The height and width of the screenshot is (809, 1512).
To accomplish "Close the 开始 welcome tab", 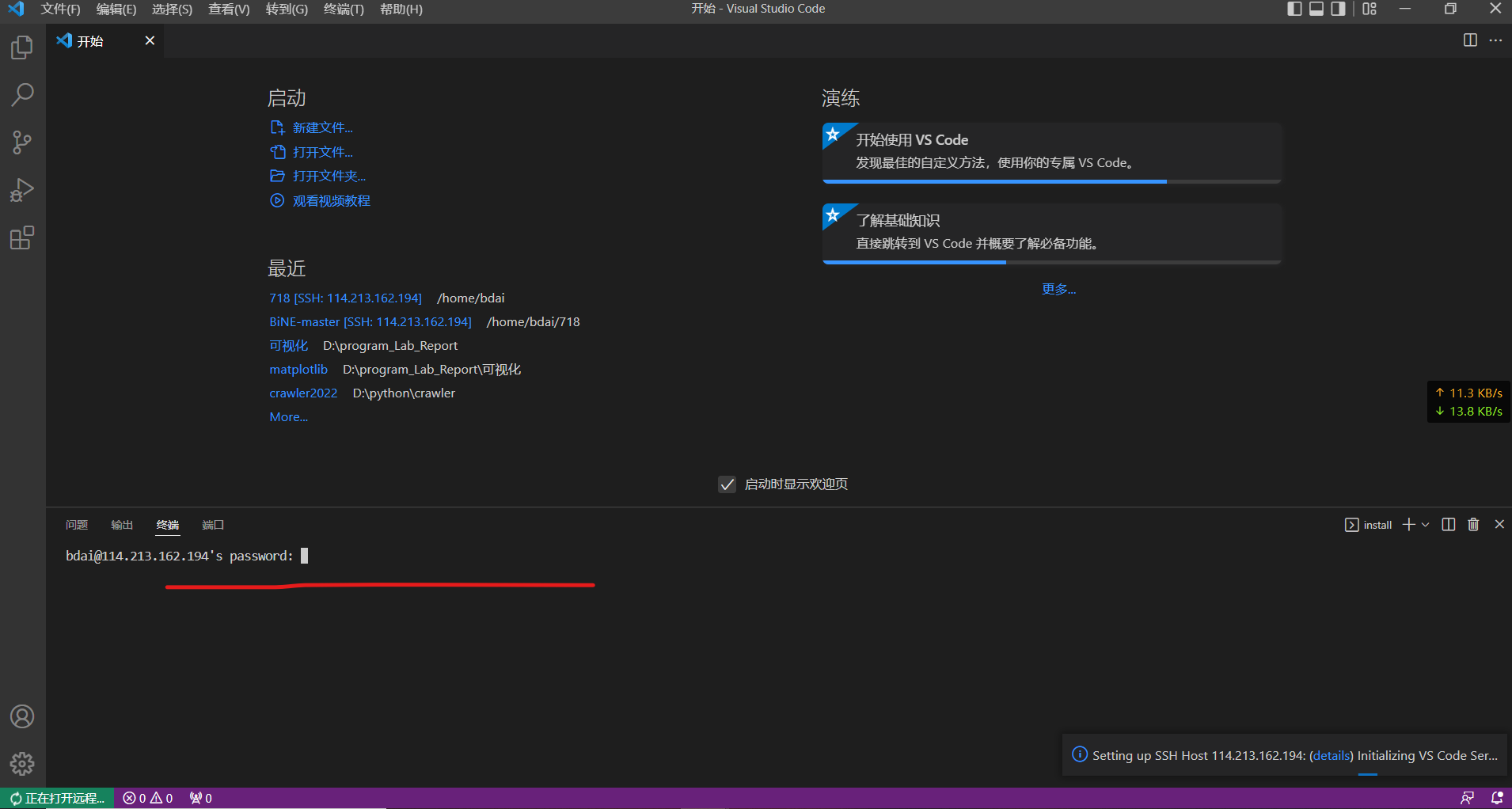I will click(150, 40).
